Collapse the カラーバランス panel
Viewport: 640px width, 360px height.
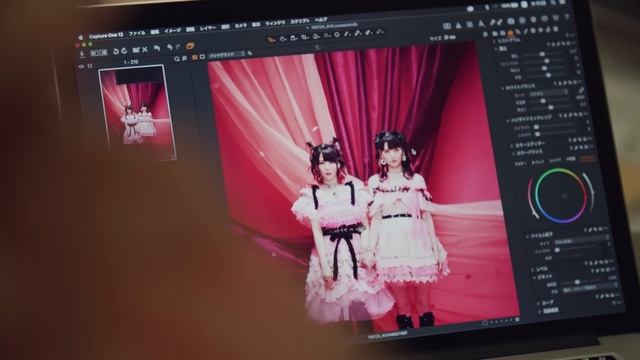[513, 153]
